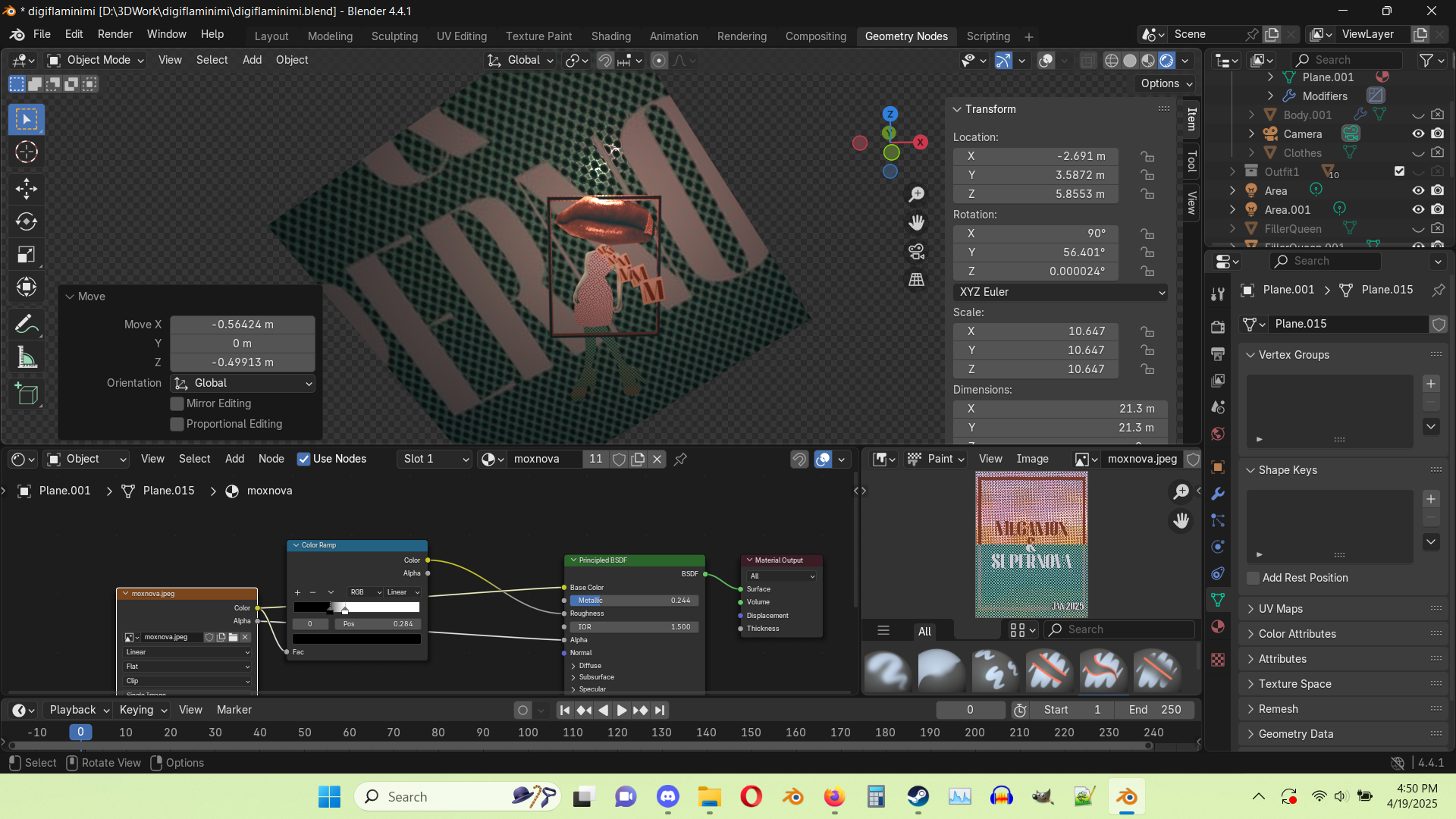Image resolution: width=1456 pixels, height=819 pixels.
Task: Open the Output properties printer icon
Action: click(1218, 353)
